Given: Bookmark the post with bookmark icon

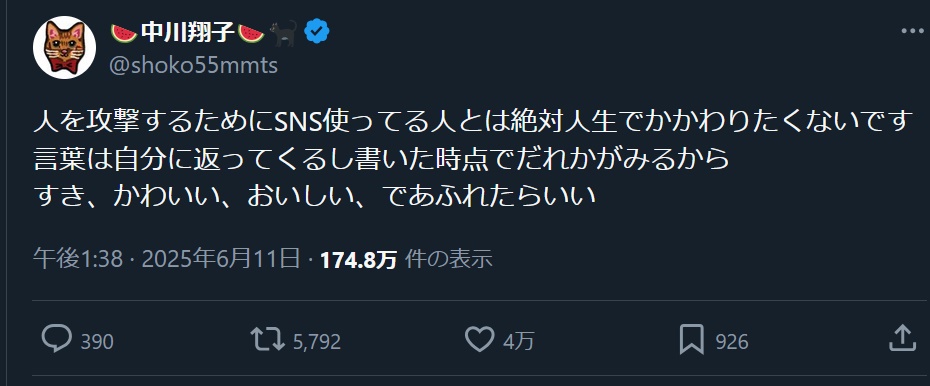Looking at the screenshot, I should [x=692, y=340].
